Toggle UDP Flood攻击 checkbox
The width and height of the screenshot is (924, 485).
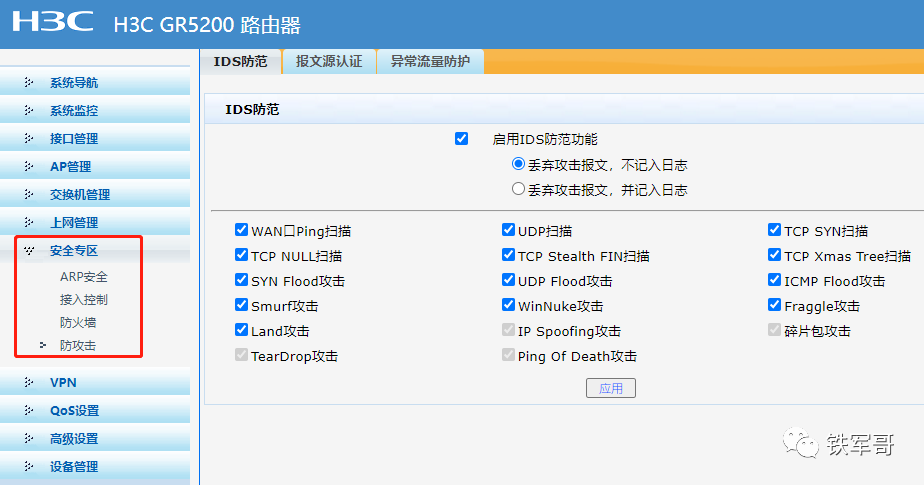508,279
